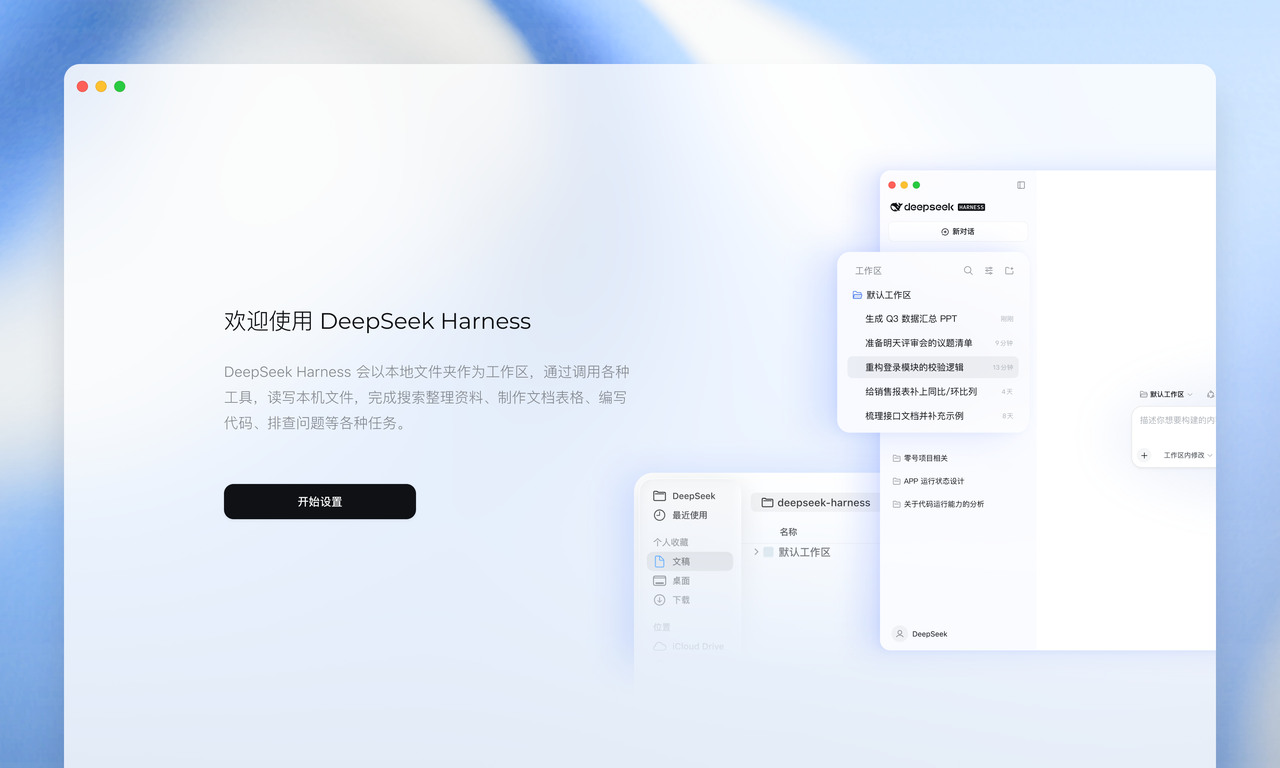
Task: Select 最近使用 in the file picker sidebar
Action: (690, 515)
